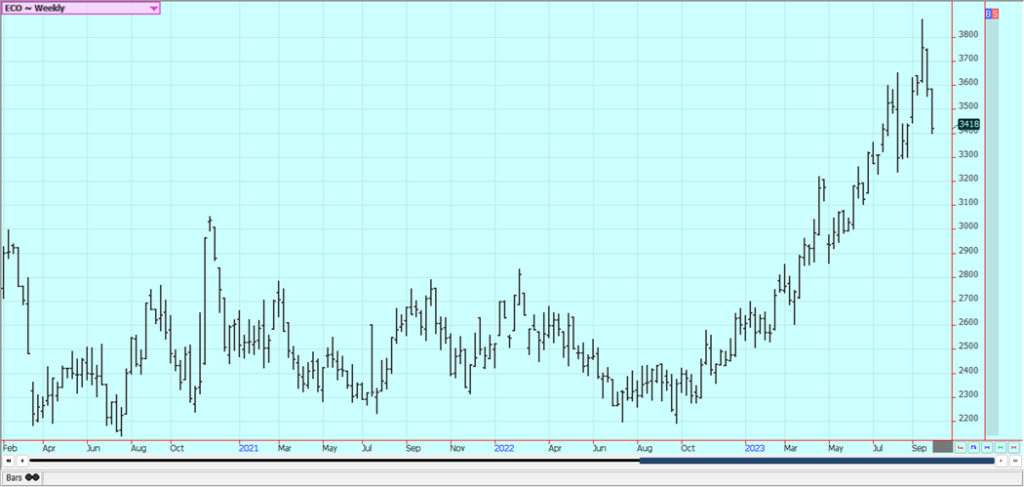Click the vertical slider beneath the B and S buttons
The image size is (1024, 487).
click(993, 227)
